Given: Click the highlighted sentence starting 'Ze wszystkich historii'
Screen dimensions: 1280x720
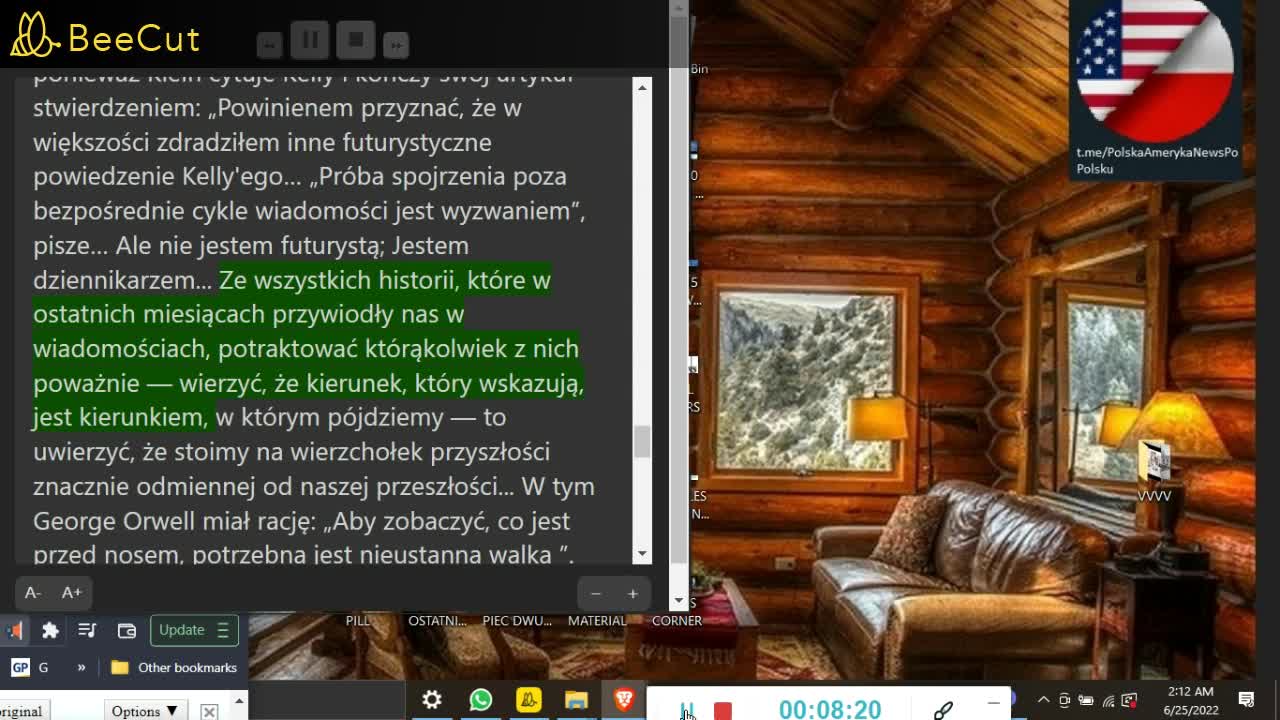Looking at the screenshot, I should [x=308, y=348].
